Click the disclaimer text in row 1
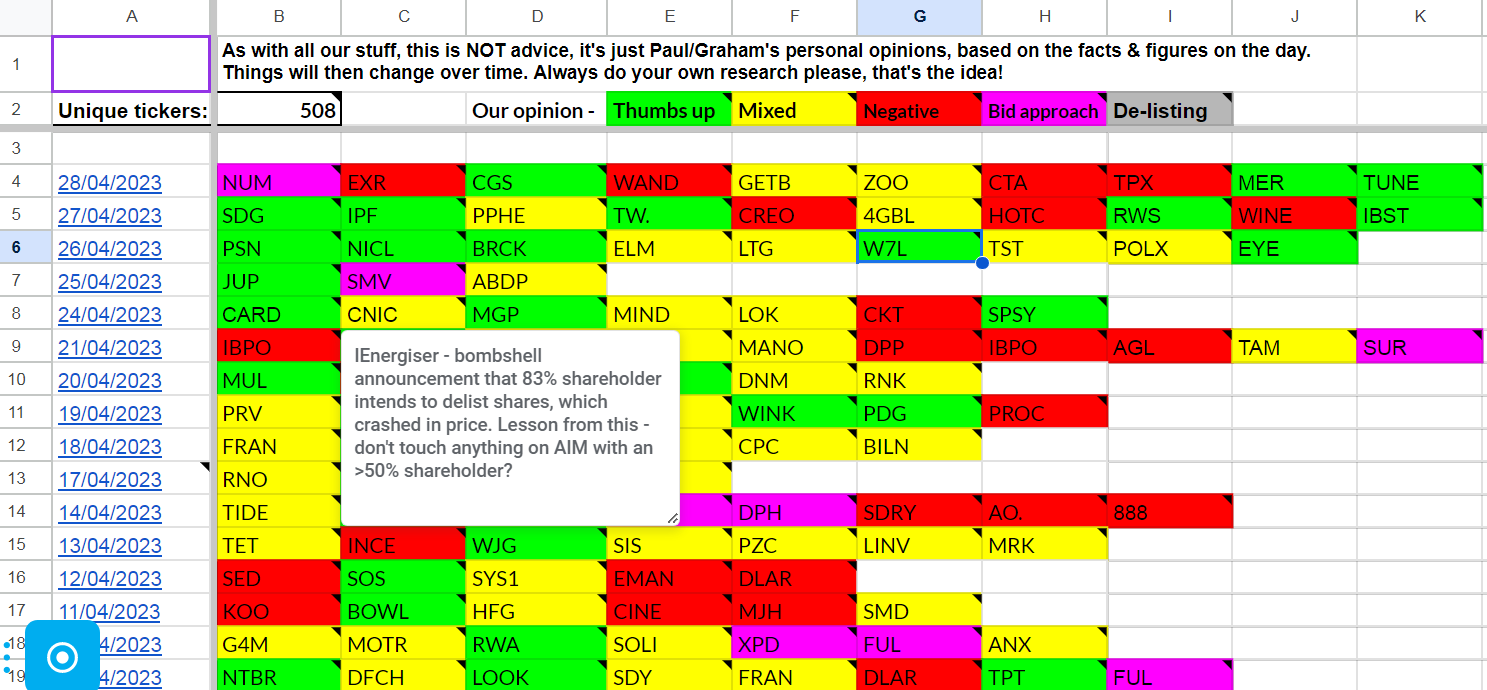This screenshot has height=690, width=1487. (x=766, y=62)
